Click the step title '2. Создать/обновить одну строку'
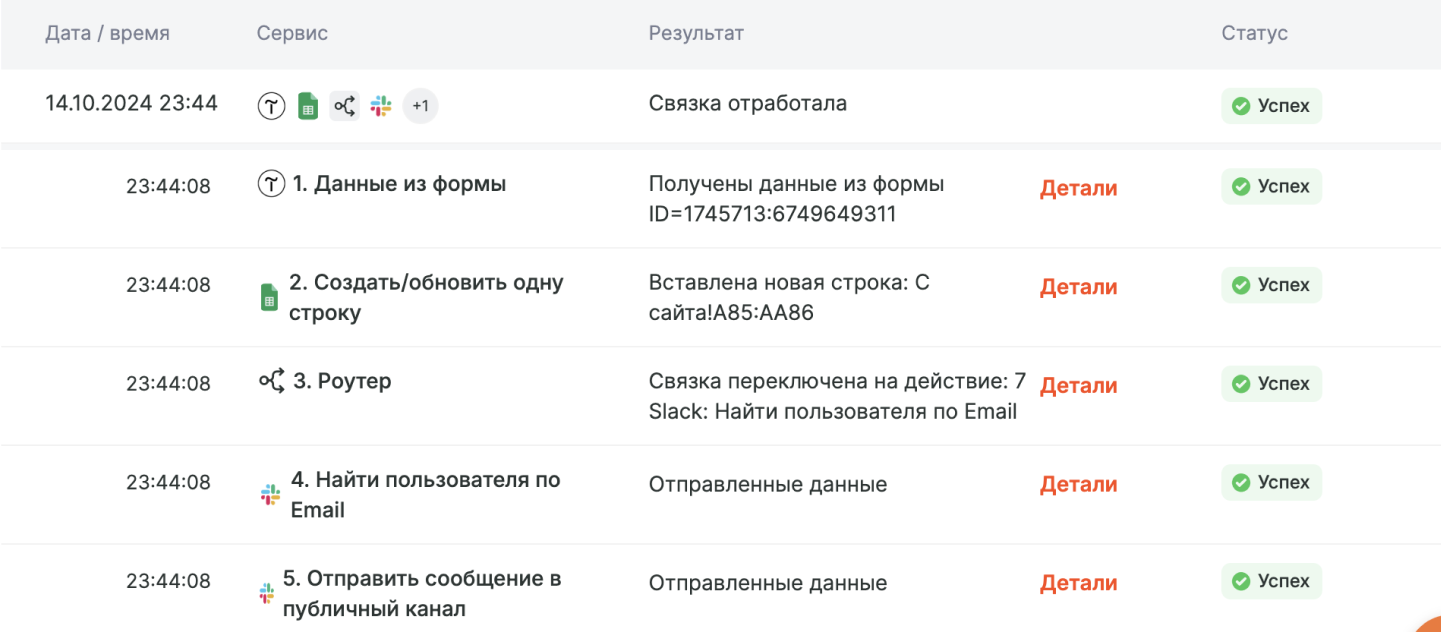This screenshot has width=1441, height=632. [426, 297]
